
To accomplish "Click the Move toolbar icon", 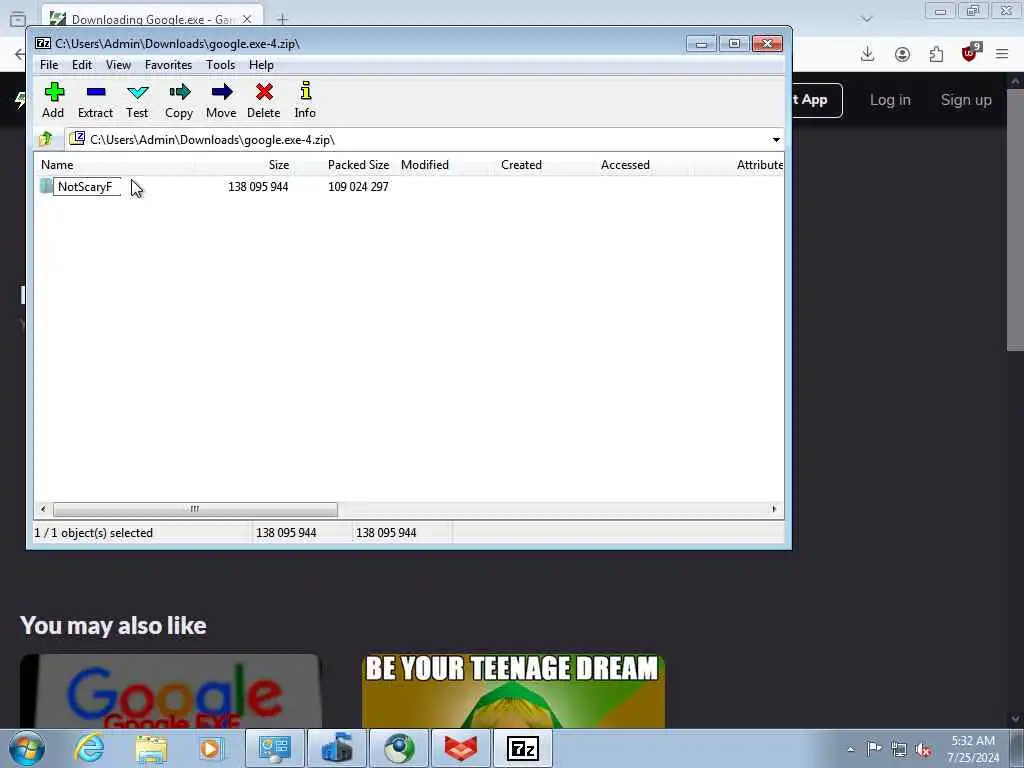I will coord(221,99).
